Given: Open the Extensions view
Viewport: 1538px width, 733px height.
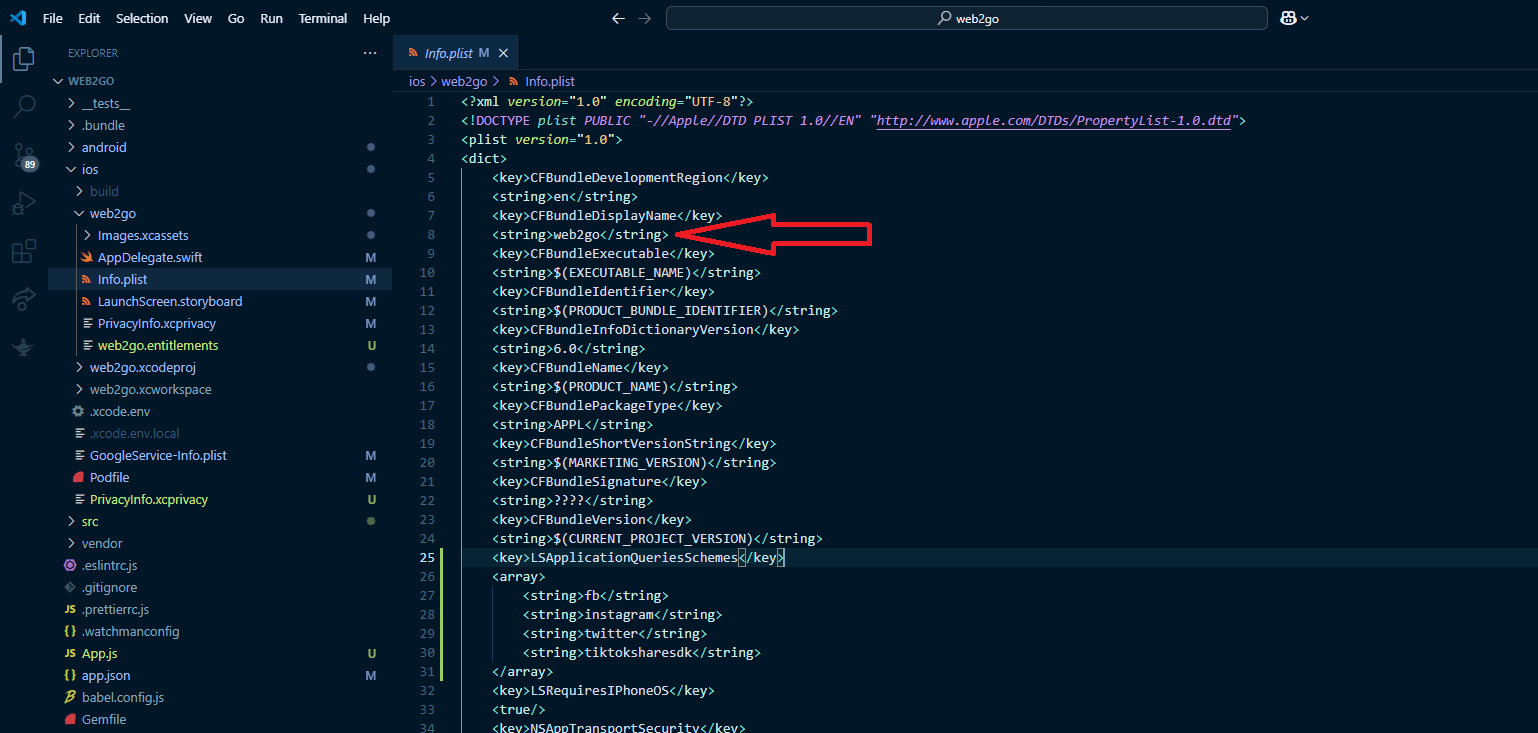Looking at the screenshot, I should click(x=24, y=251).
